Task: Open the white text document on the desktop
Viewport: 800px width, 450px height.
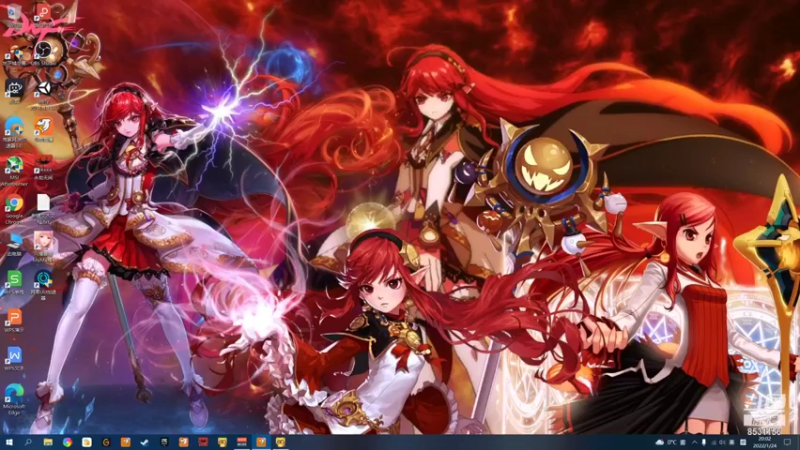Action: pos(44,208)
